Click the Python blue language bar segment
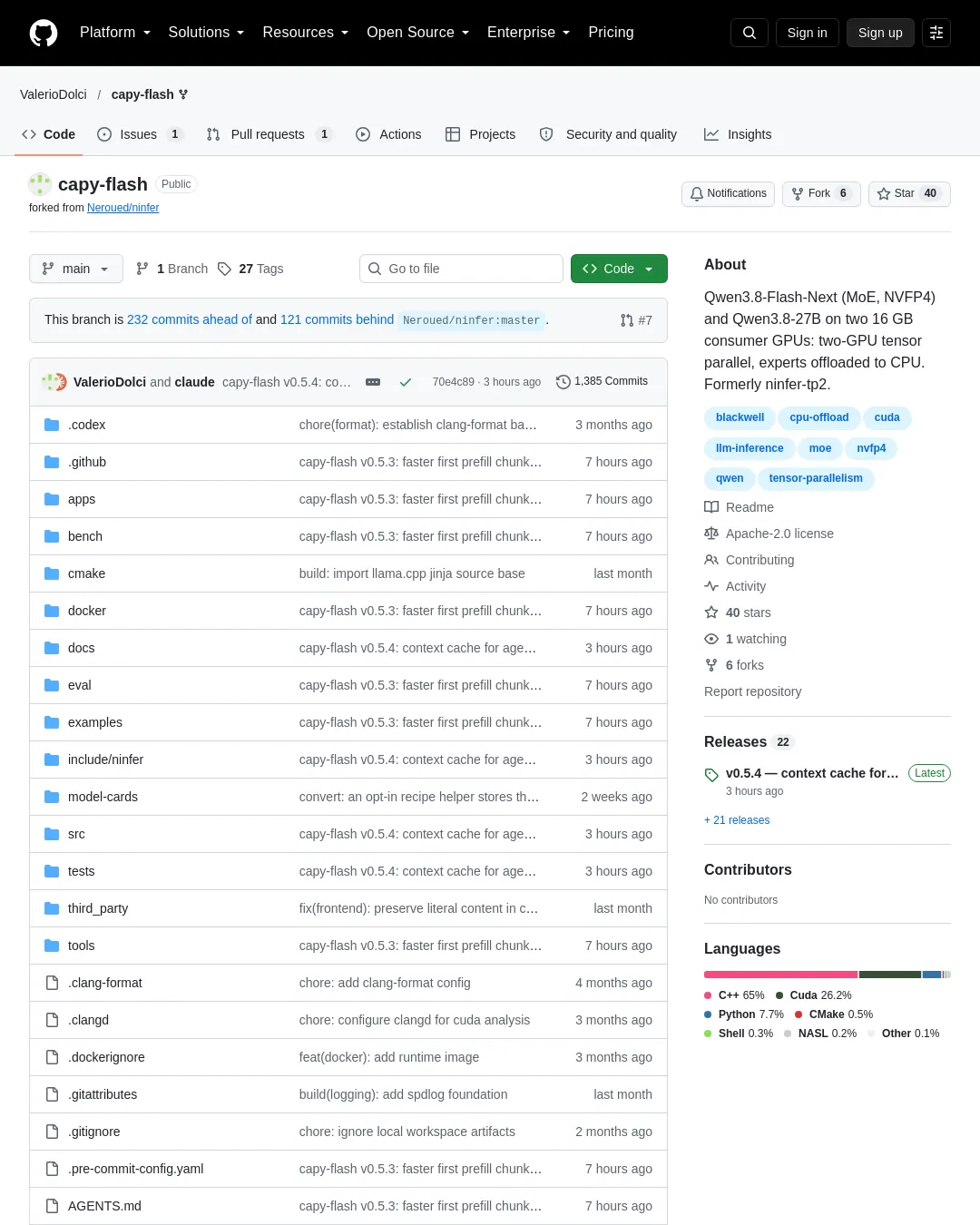The width and height of the screenshot is (980, 1225). coord(932,975)
